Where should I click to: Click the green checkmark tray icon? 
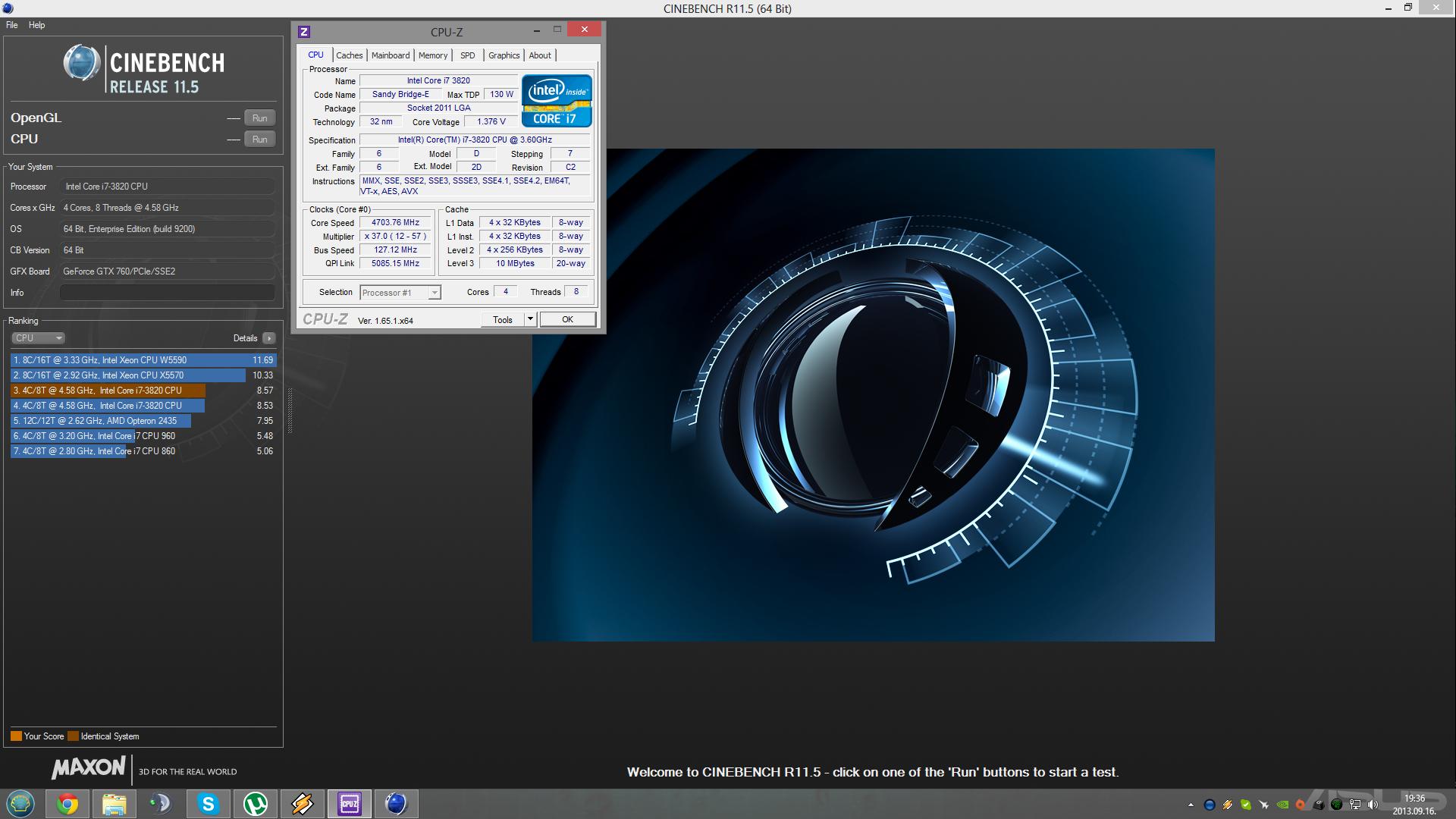tap(1246, 805)
